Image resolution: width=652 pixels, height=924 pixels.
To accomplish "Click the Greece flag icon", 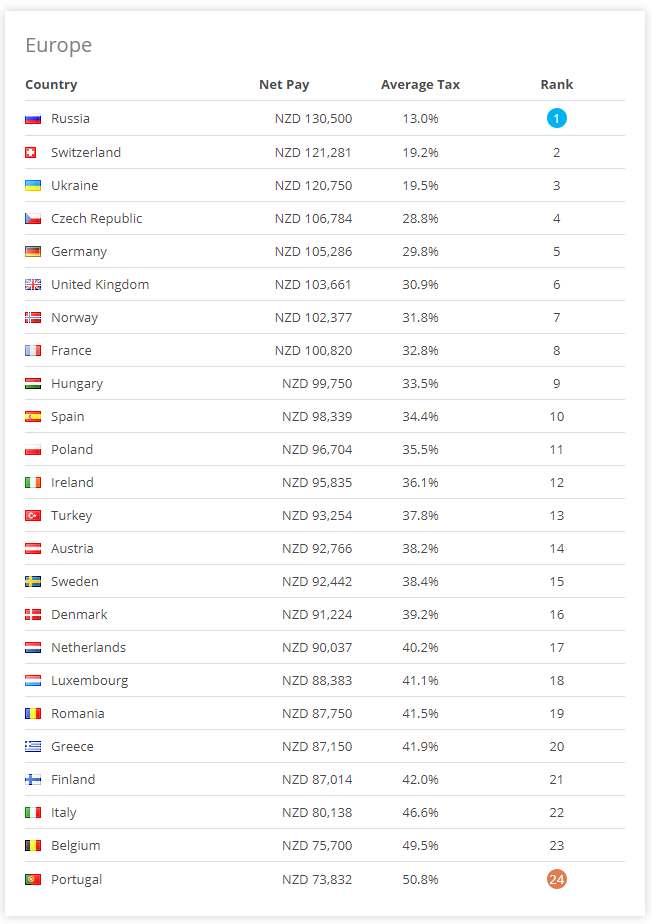I will (33, 747).
